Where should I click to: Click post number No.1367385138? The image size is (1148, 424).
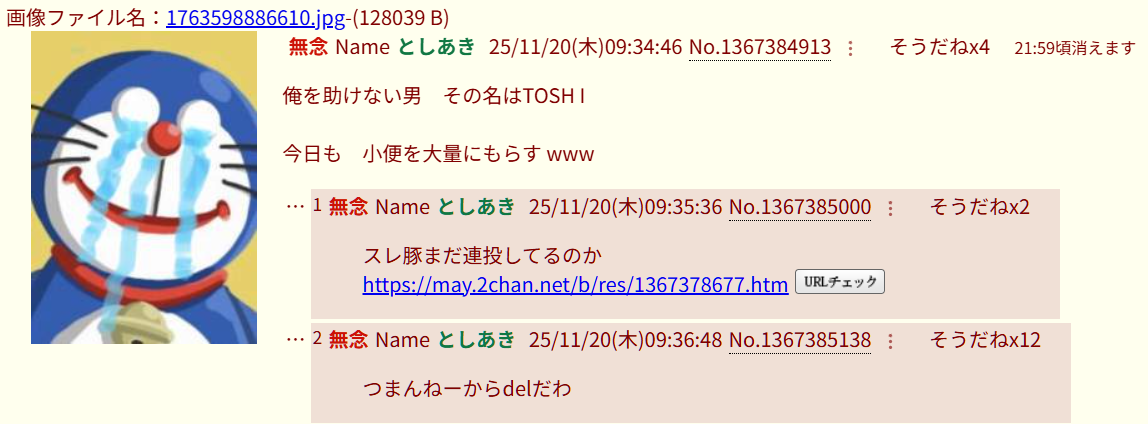(x=800, y=341)
